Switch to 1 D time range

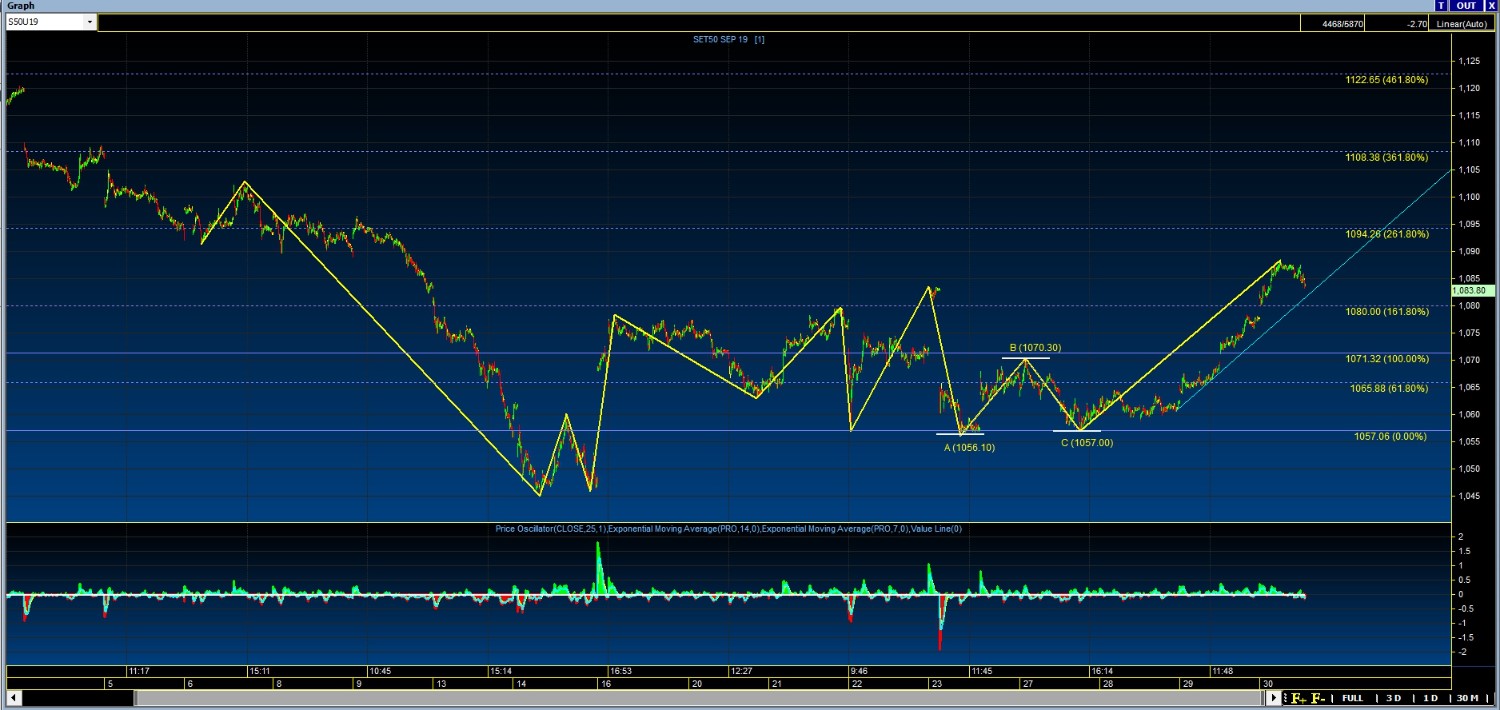(1430, 698)
